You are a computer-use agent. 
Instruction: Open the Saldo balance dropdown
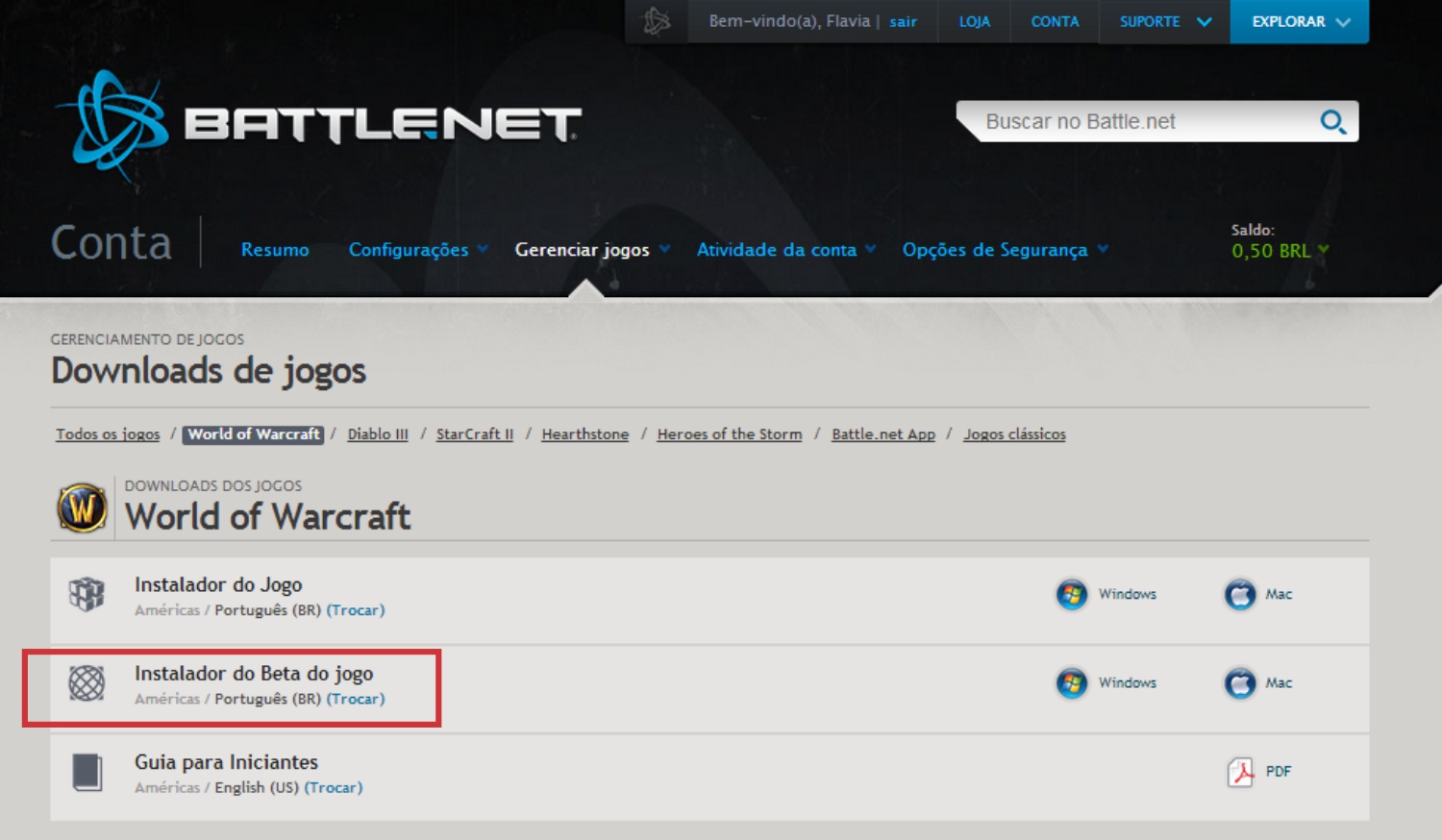[1280, 250]
